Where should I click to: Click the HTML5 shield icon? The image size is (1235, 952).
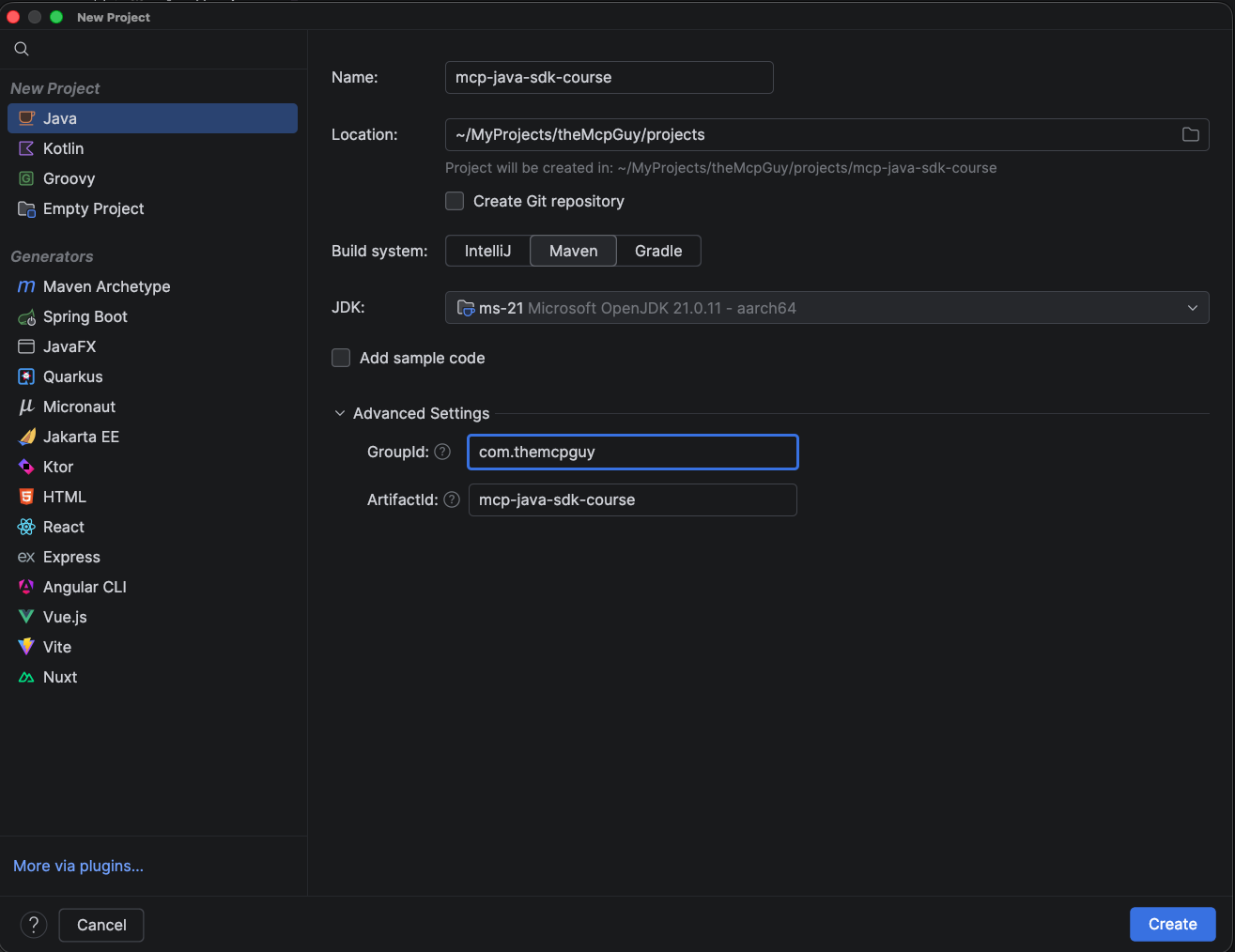pos(26,497)
